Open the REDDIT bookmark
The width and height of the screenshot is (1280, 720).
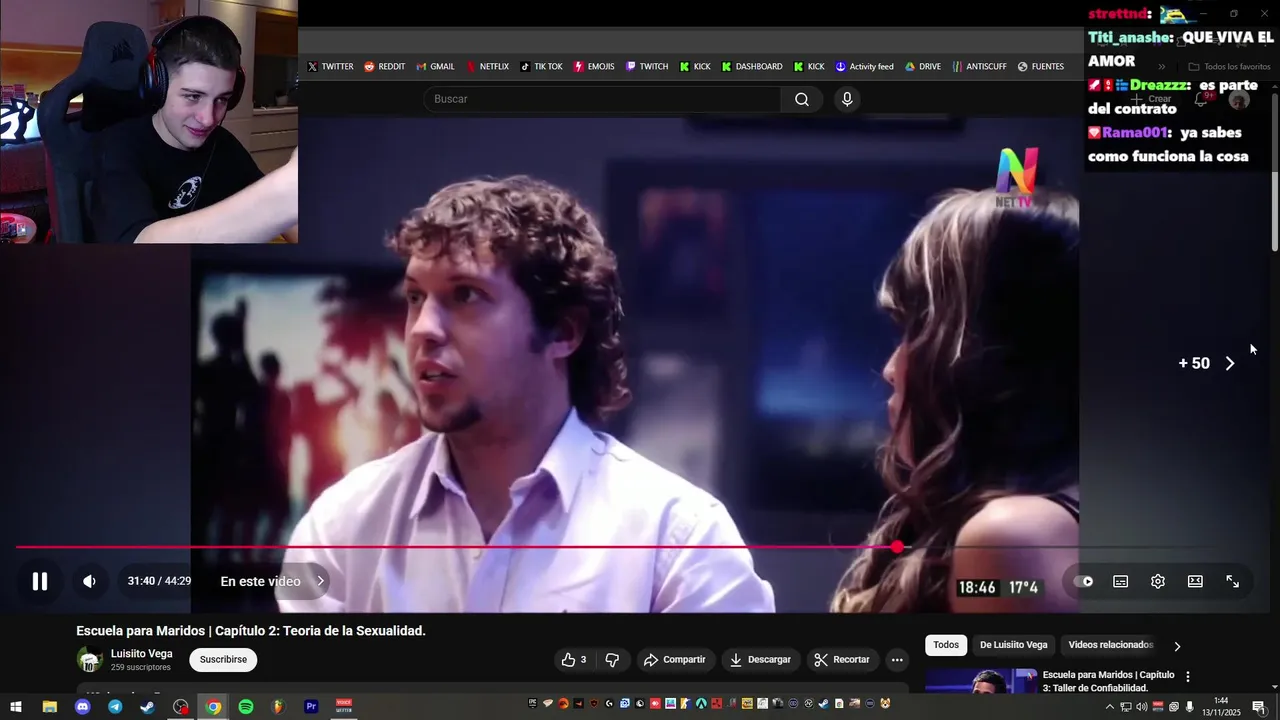(384, 67)
